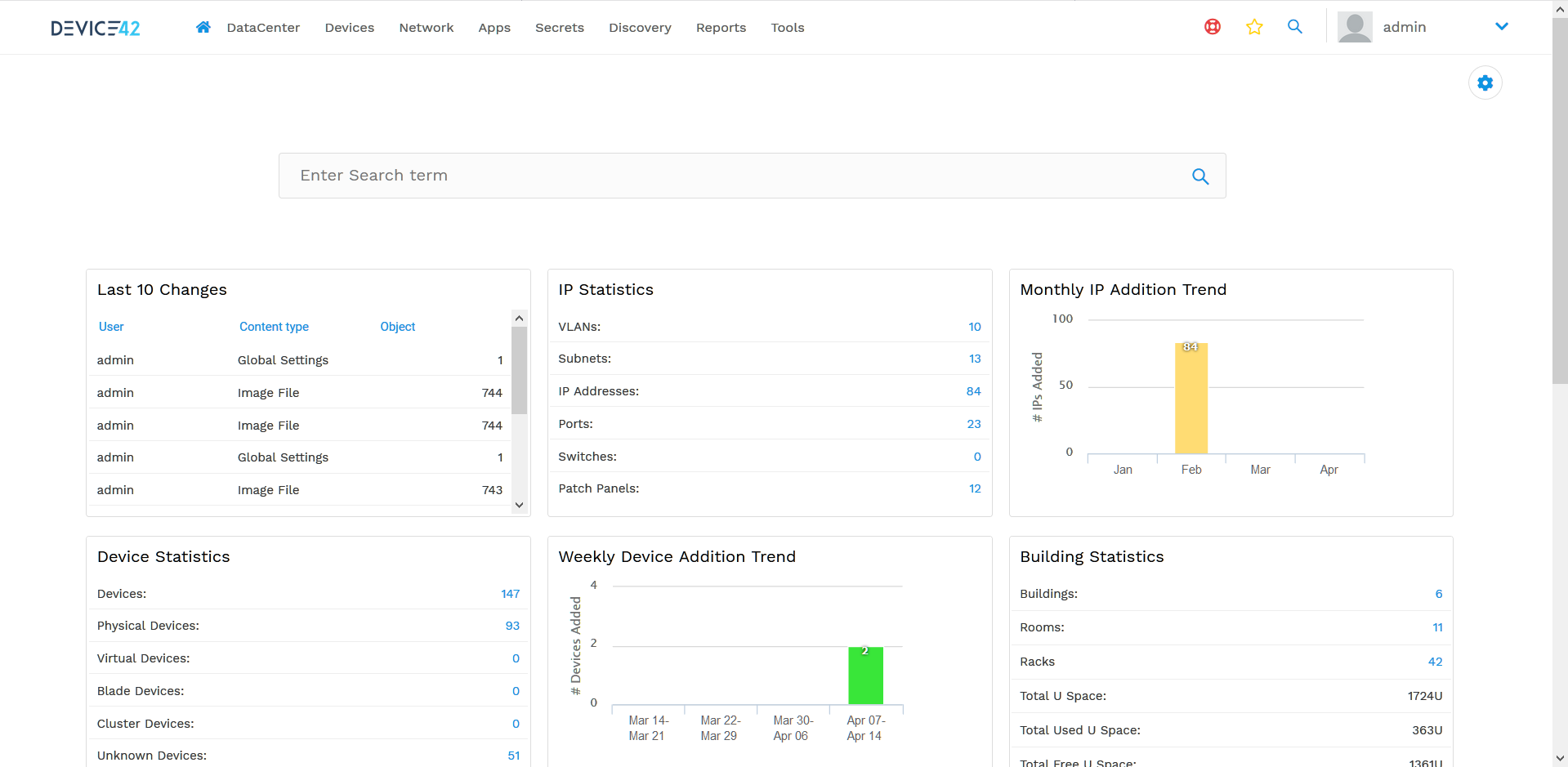Open Rooms count 11
The image size is (1568, 767).
point(1437,627)
